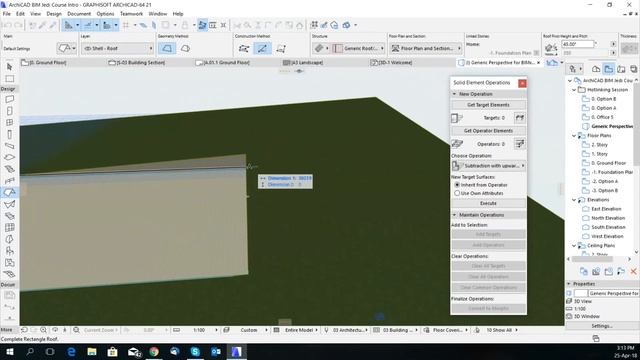Image resolution: width=640 pixels, height=360 pixels.
Task: Click the Execute button
Action: (488, 203)
